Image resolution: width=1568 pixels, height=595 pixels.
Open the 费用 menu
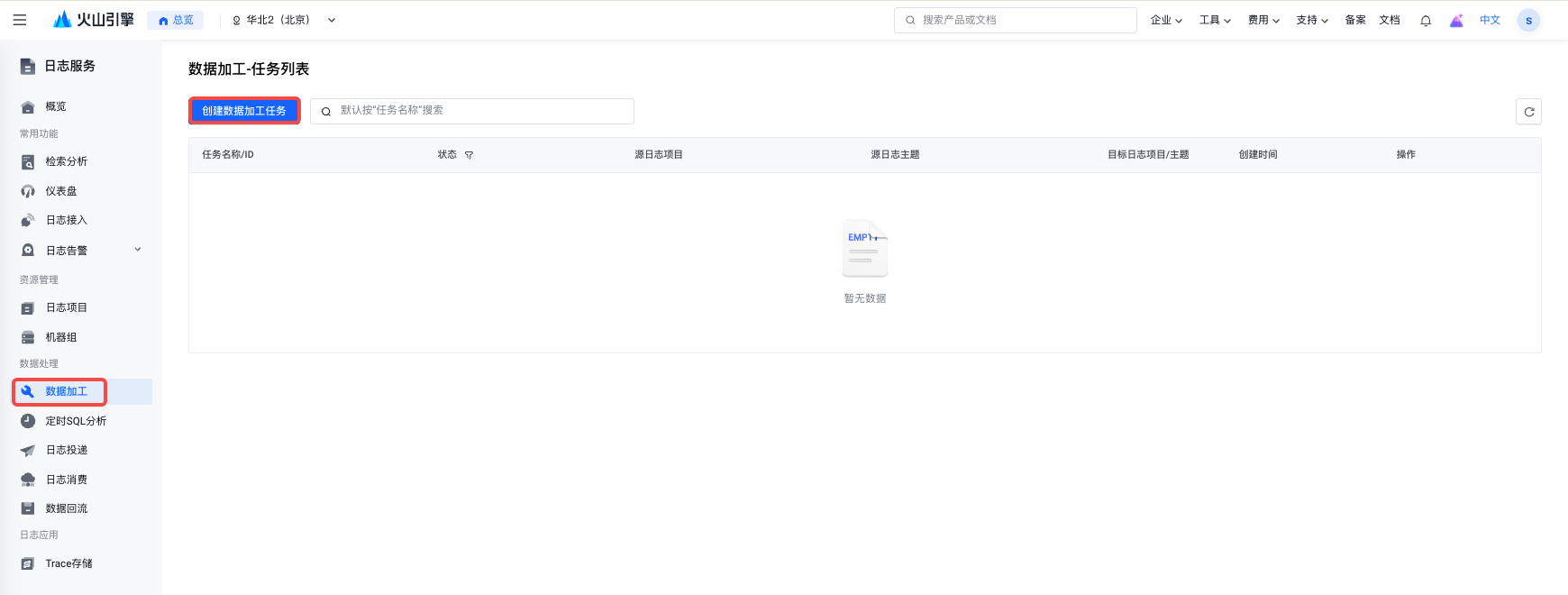click(x=1263, y=20)
